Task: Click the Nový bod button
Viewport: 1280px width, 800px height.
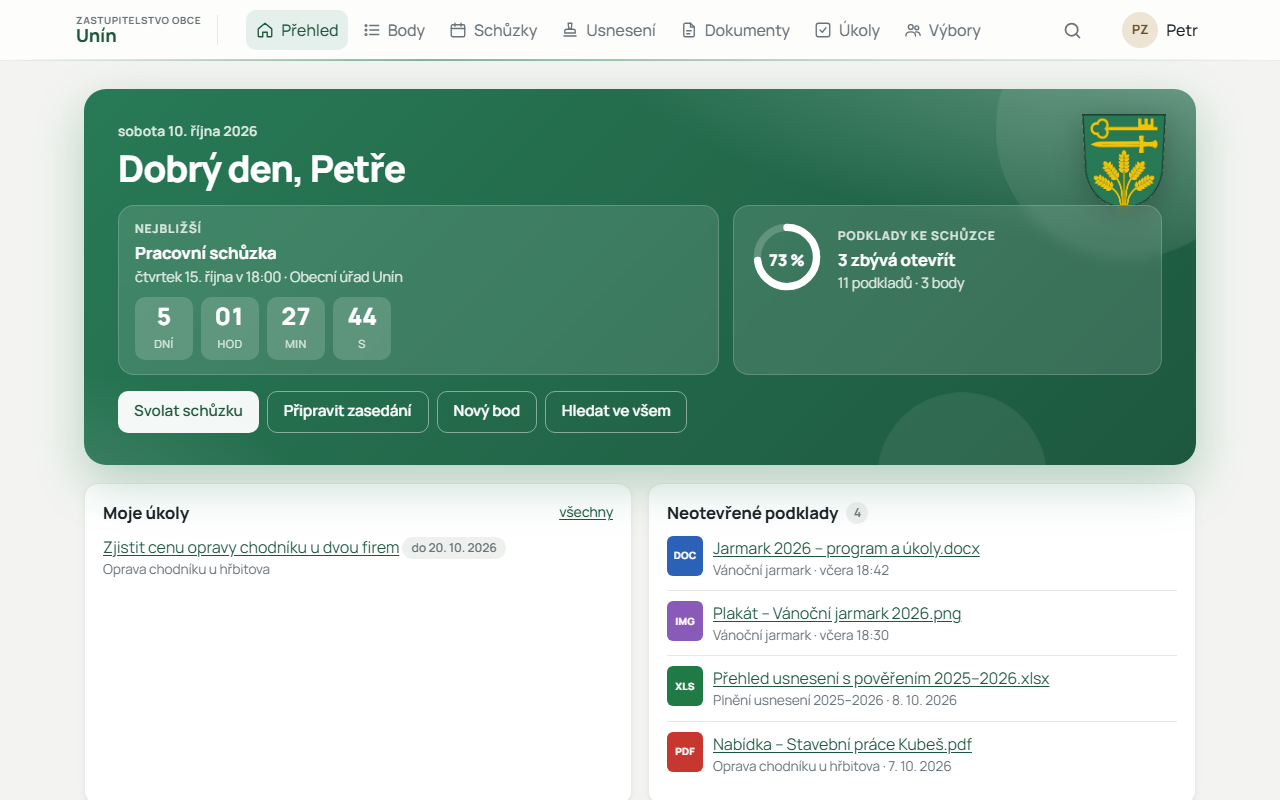Action: pos(487,412)
